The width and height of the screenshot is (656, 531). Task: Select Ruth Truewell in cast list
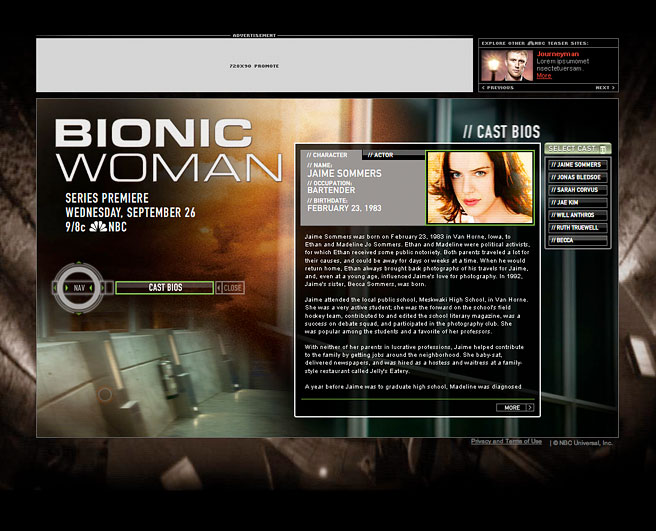coord(577,228)
